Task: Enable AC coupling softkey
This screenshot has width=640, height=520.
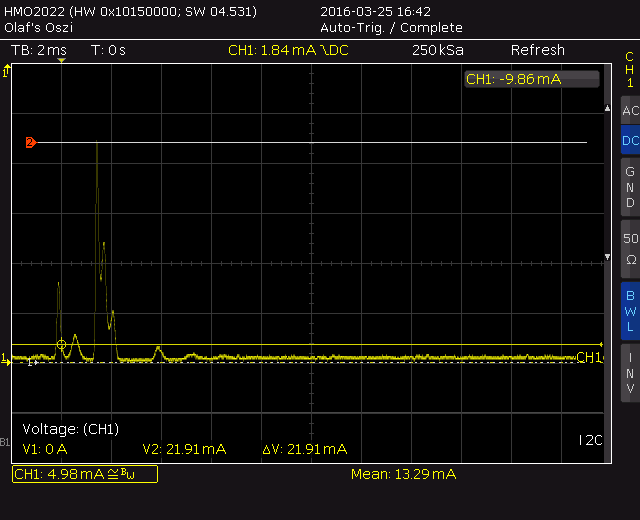Action: tap(630, 110)
